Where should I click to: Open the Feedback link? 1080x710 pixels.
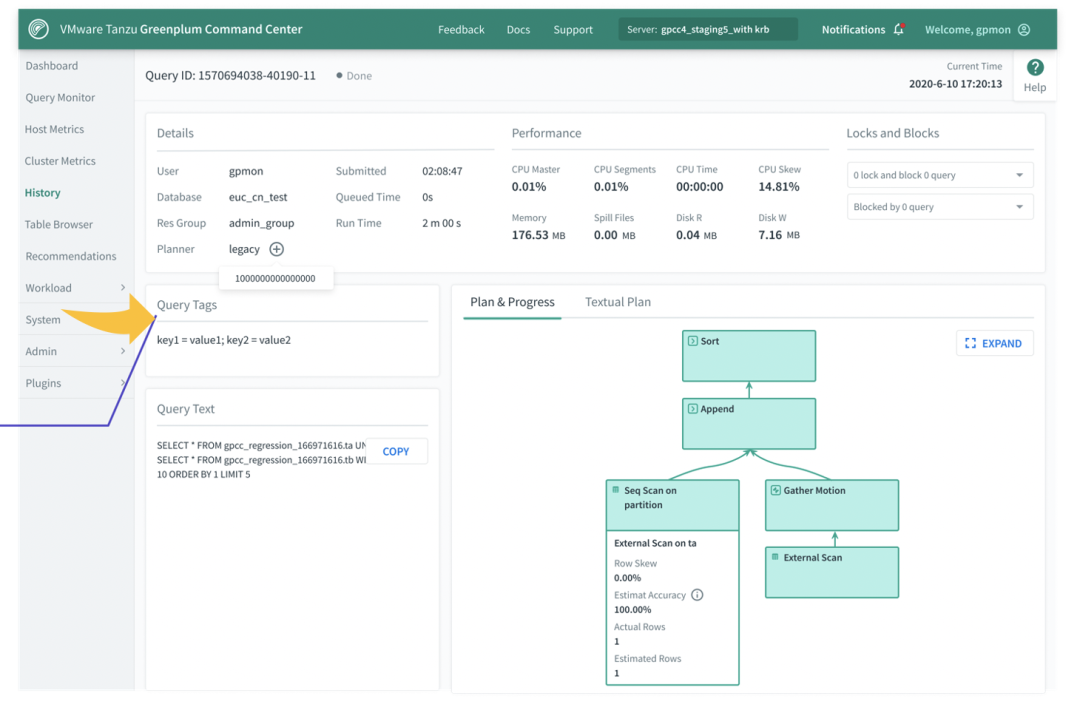pyautogui.click(x=461, y=30)
